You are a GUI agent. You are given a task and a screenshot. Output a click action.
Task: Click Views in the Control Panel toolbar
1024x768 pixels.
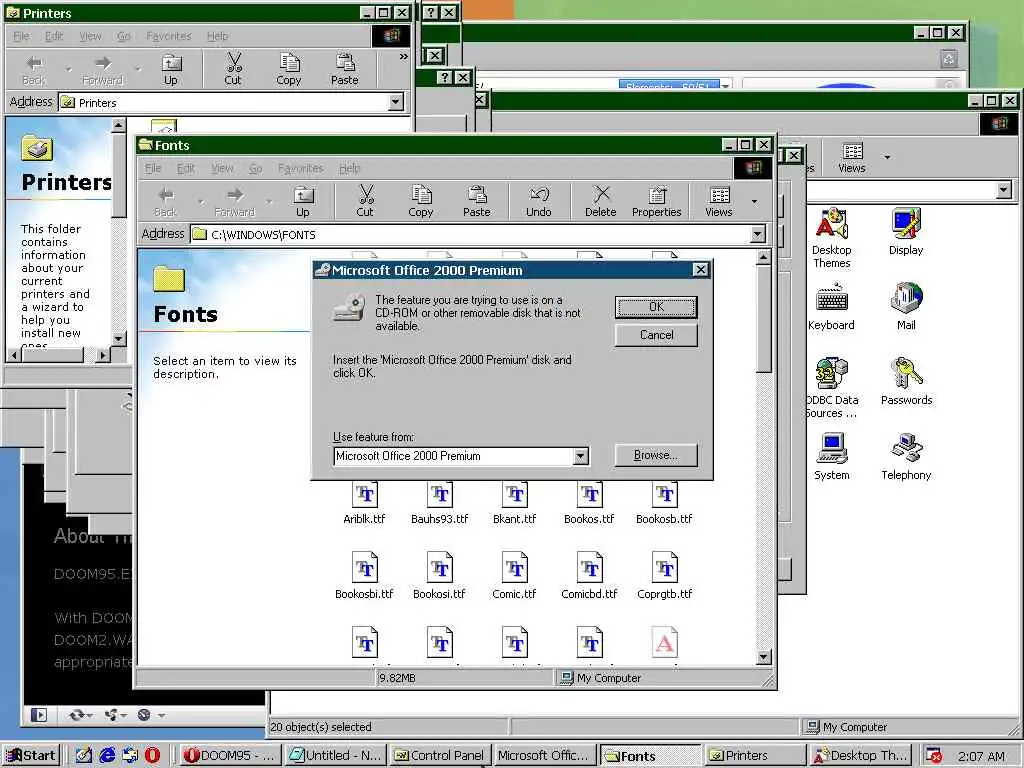(852, 157)
